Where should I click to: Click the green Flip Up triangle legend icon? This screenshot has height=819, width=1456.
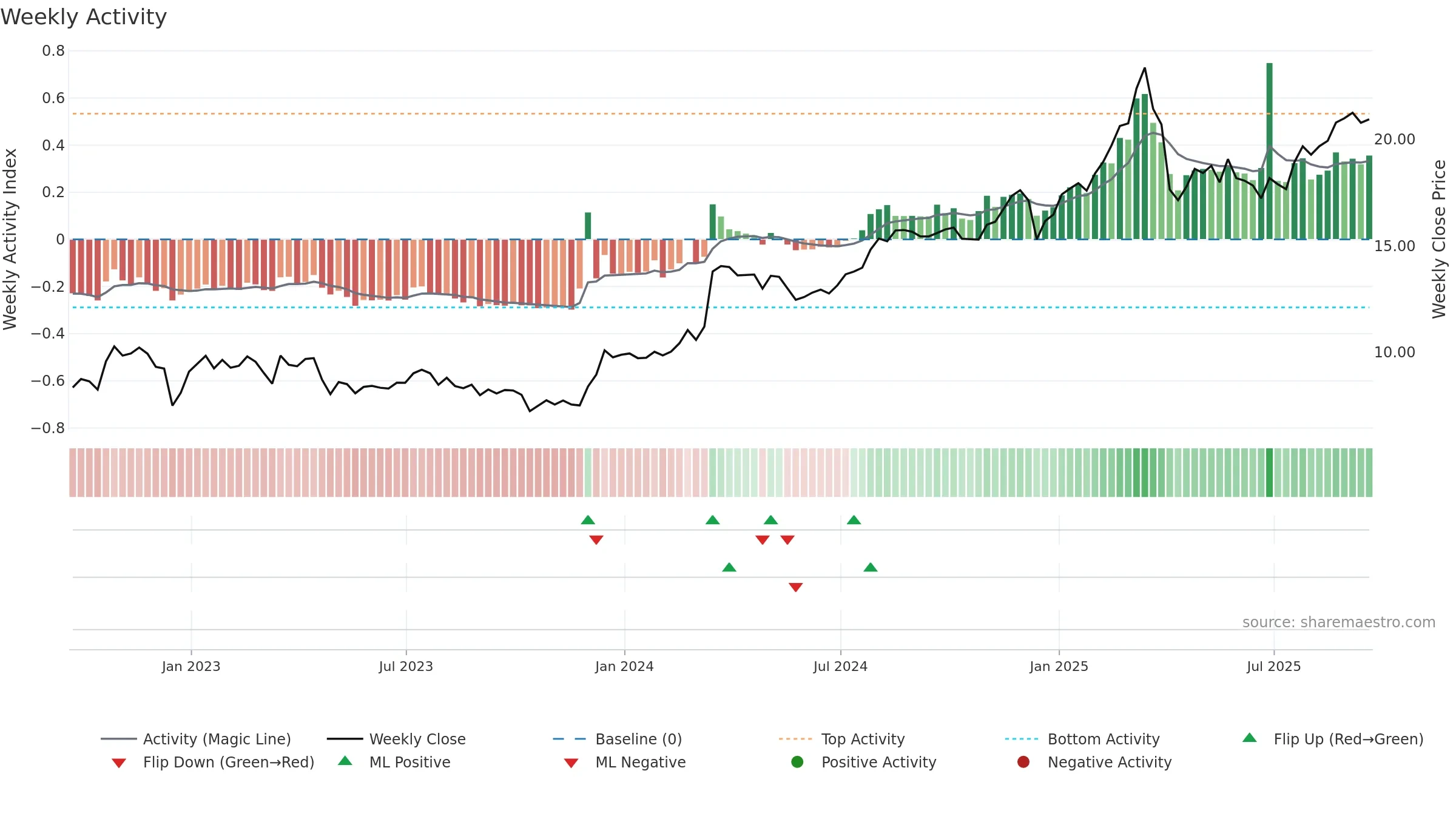[x=1249, y=738]
